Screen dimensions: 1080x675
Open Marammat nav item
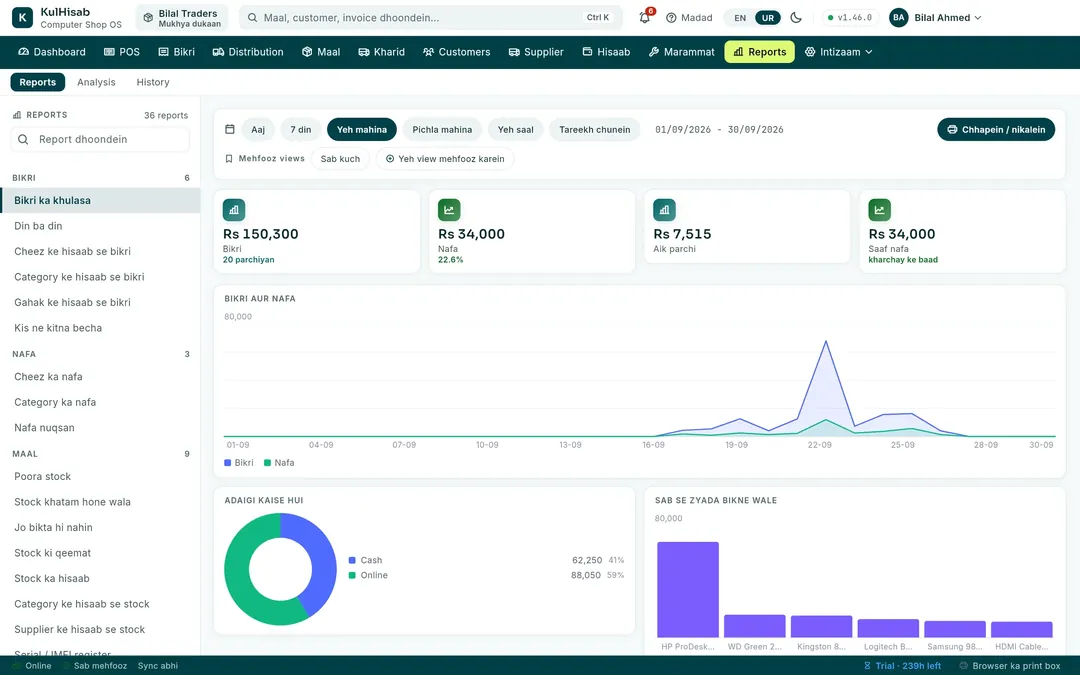[681, 52]
